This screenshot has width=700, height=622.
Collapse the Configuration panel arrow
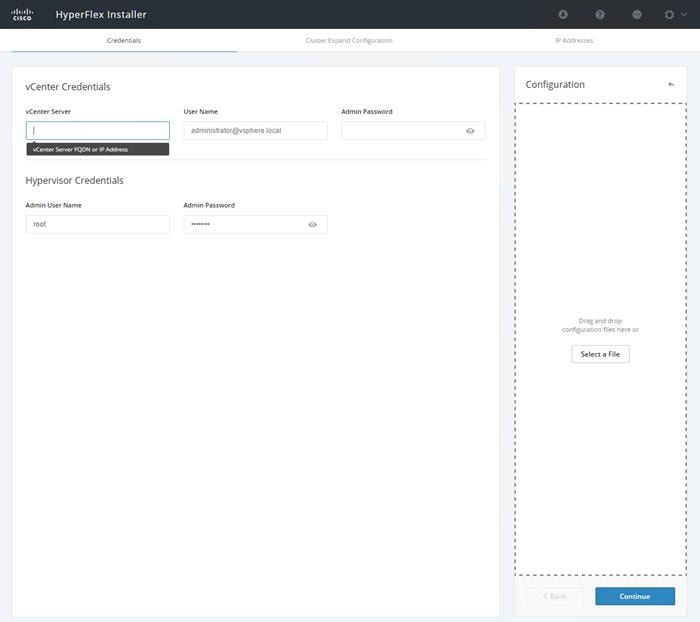coord(671,84)
